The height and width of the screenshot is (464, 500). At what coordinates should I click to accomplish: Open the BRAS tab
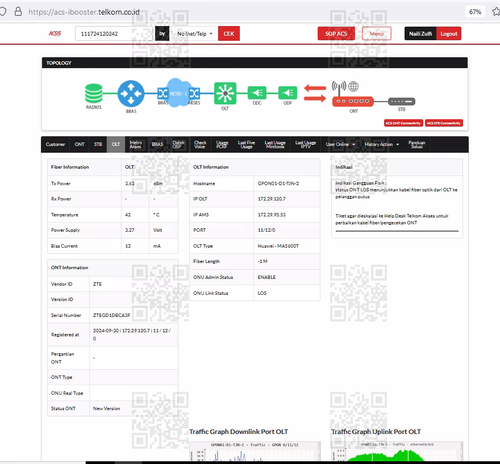pos(157,144)
